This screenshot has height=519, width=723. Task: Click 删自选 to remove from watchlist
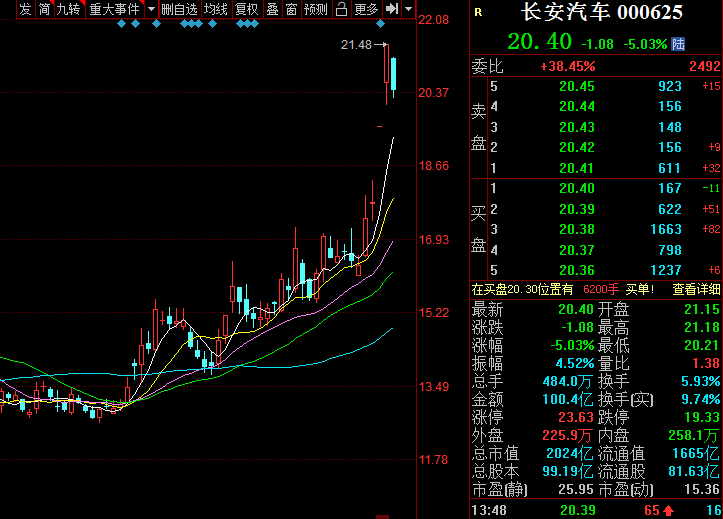pos(179,9)
